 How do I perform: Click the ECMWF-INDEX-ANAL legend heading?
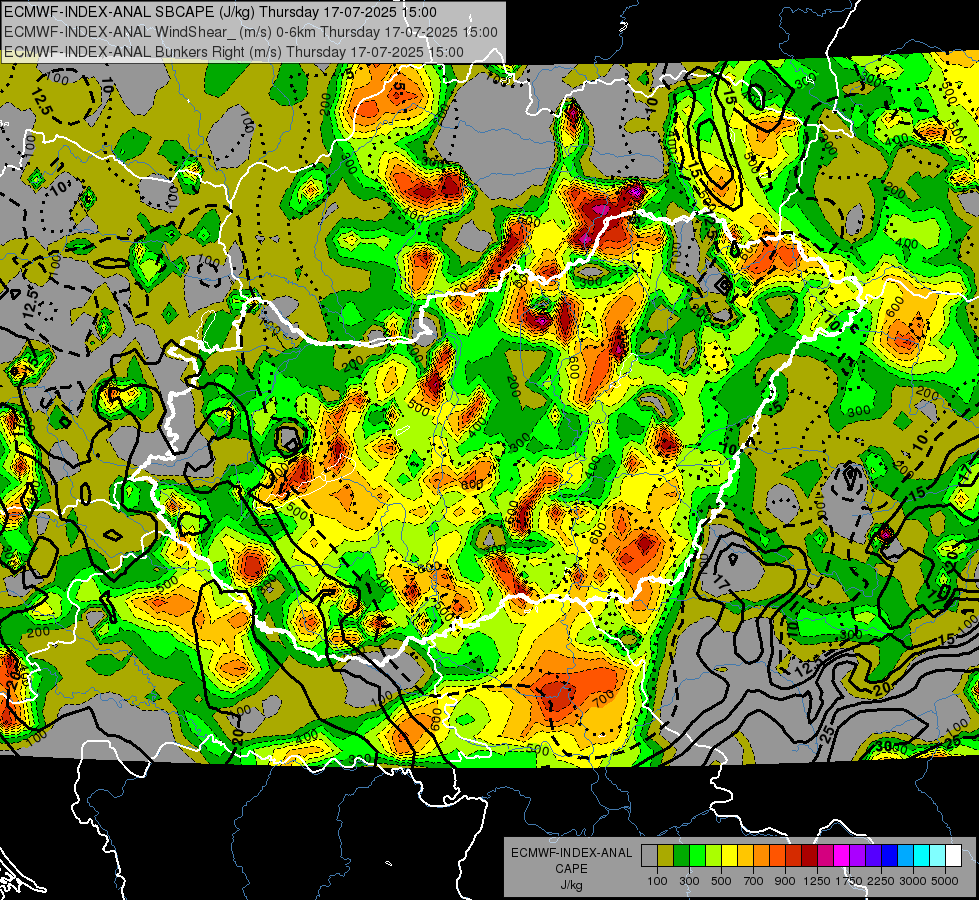click(572, 853)
